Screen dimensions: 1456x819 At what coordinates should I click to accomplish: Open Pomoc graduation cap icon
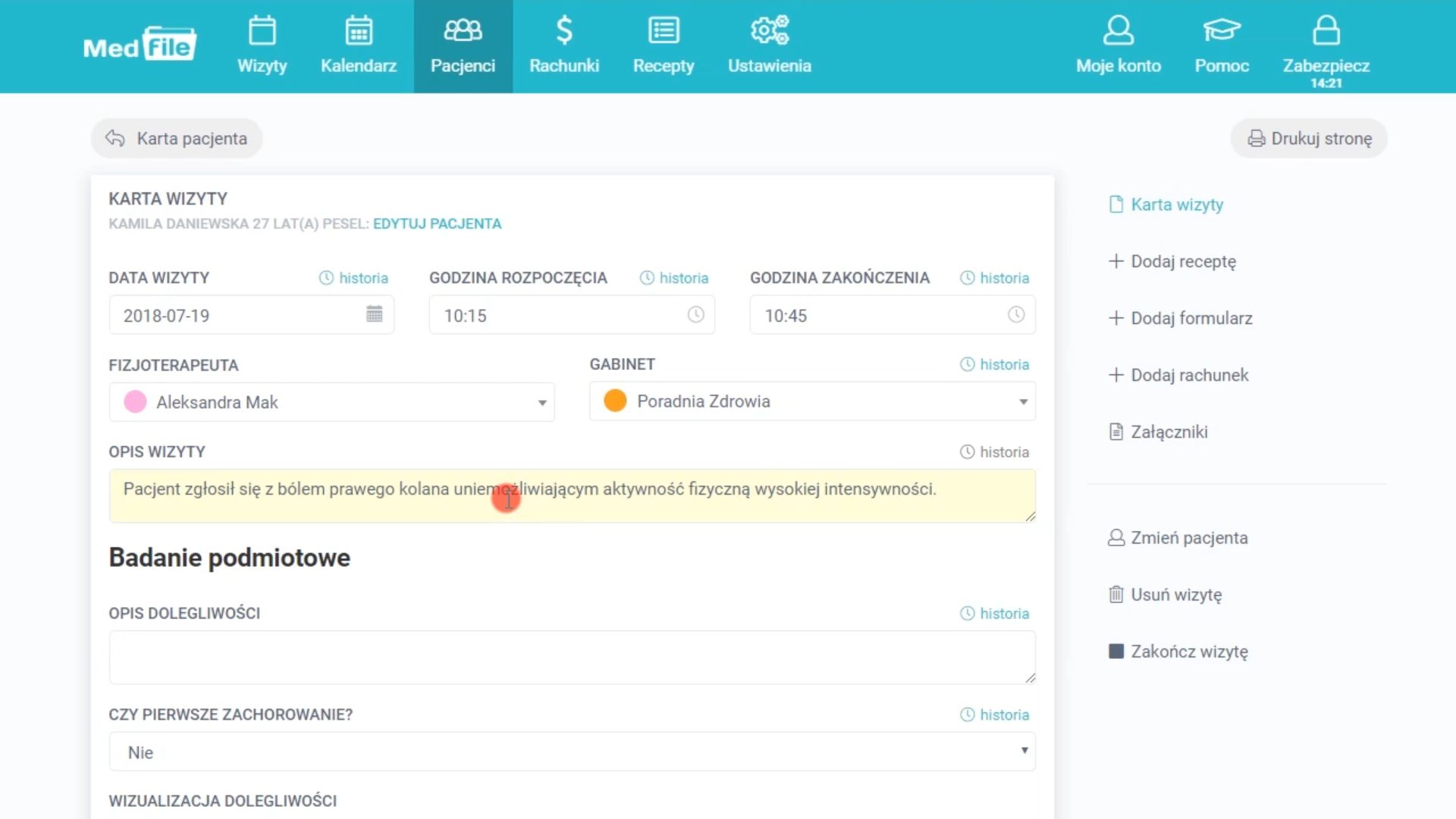click(1221, 31)
